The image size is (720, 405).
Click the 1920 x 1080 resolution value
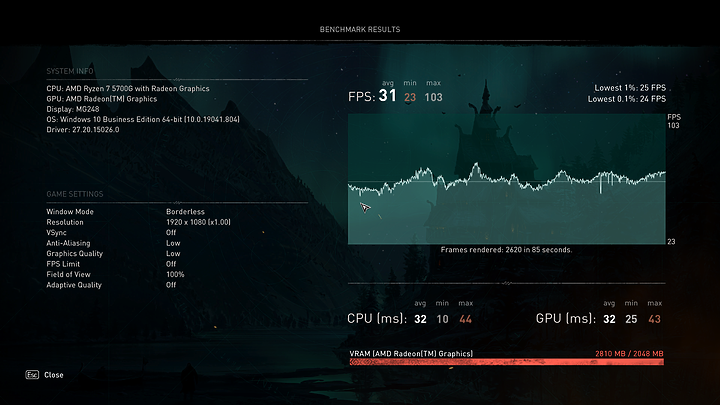[x=198, y=222]
